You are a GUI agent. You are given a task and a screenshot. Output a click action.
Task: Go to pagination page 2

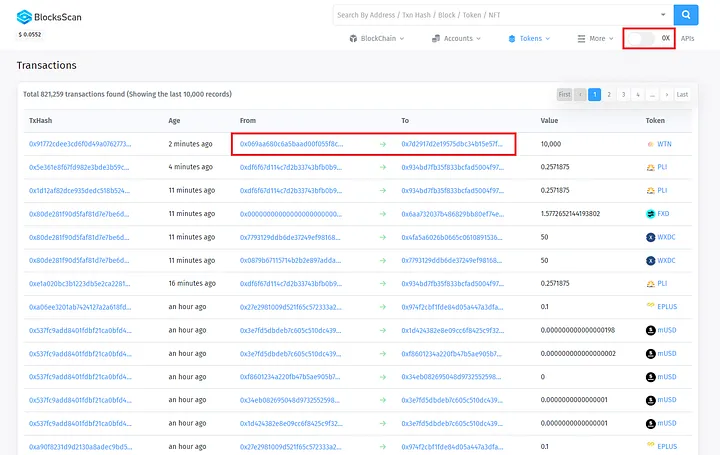pos(609,95)
